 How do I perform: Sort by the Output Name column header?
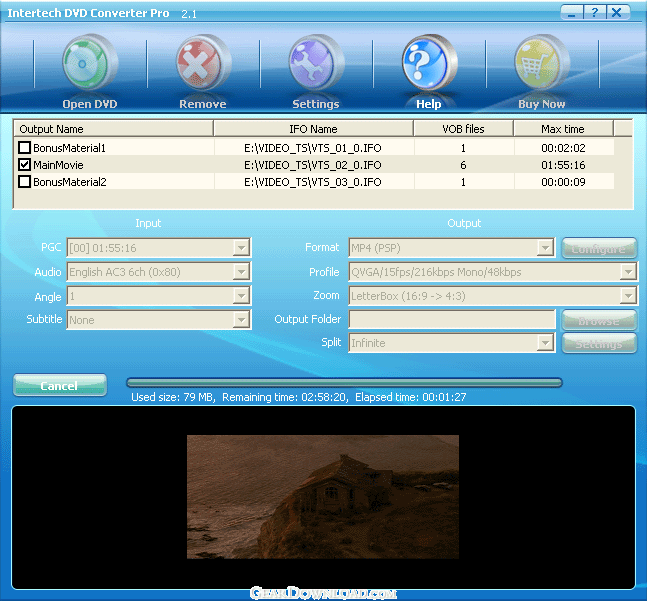(114, 129)
